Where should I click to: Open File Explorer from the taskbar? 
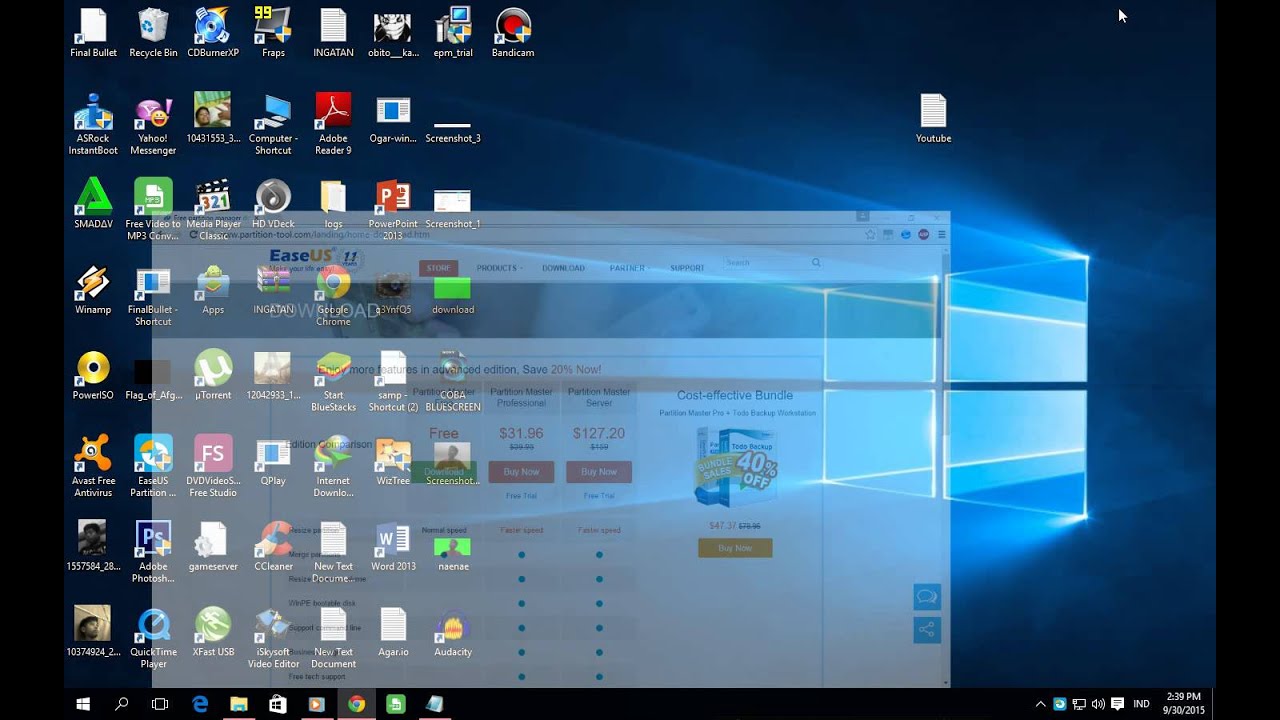point(239,704)
